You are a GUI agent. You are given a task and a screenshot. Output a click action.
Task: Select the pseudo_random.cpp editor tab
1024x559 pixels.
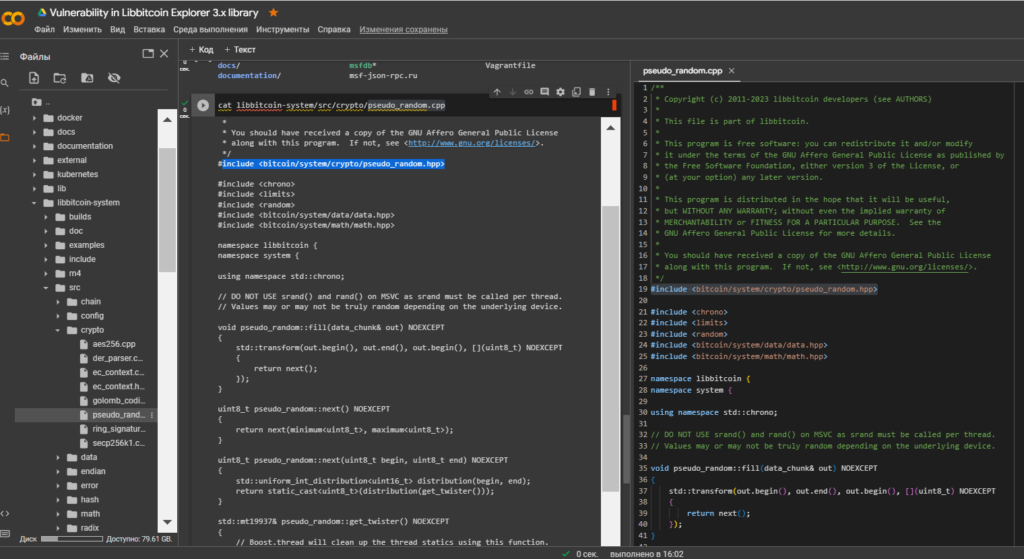[682, 71]
